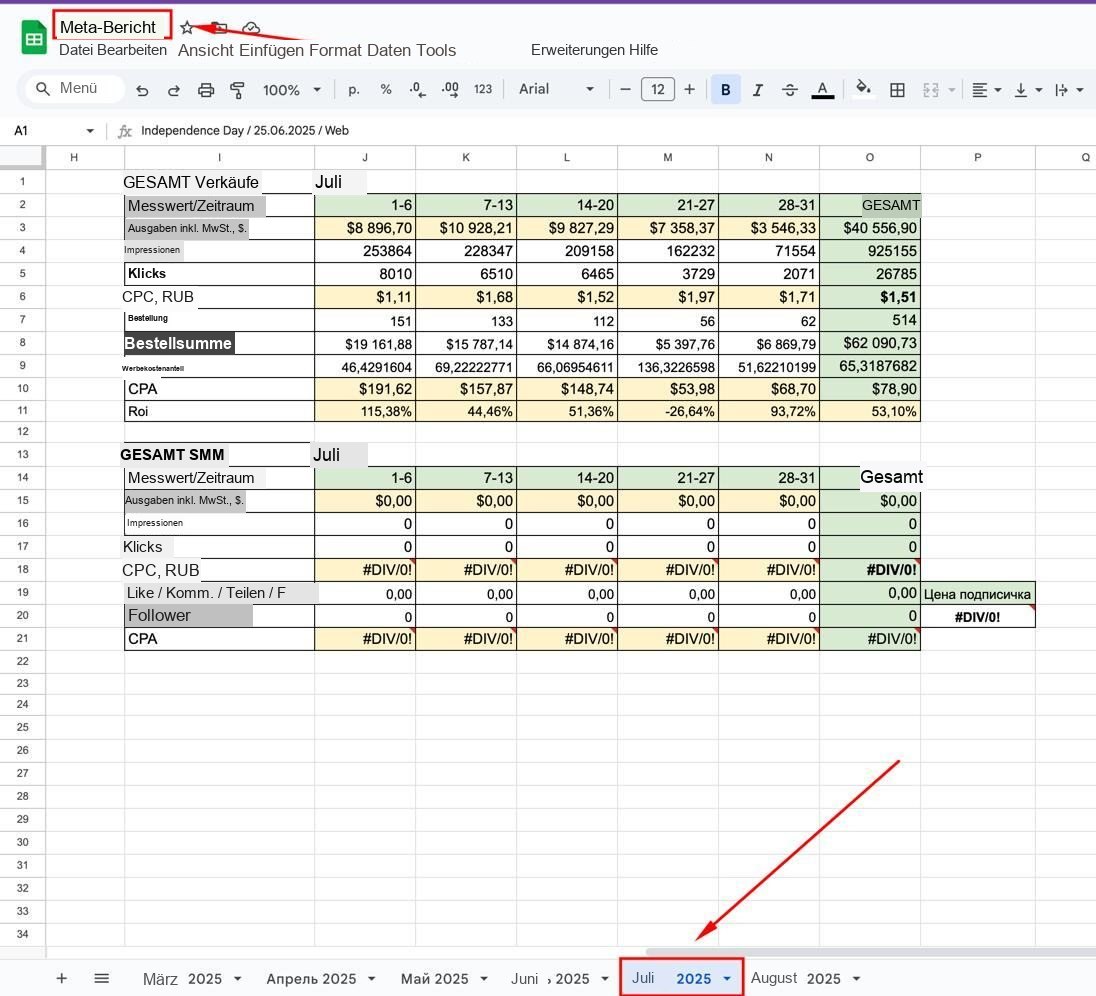Screen dimensions: 1096x996
Task: Toggle strikethrough formatting
Action: [x=790, y=90]
